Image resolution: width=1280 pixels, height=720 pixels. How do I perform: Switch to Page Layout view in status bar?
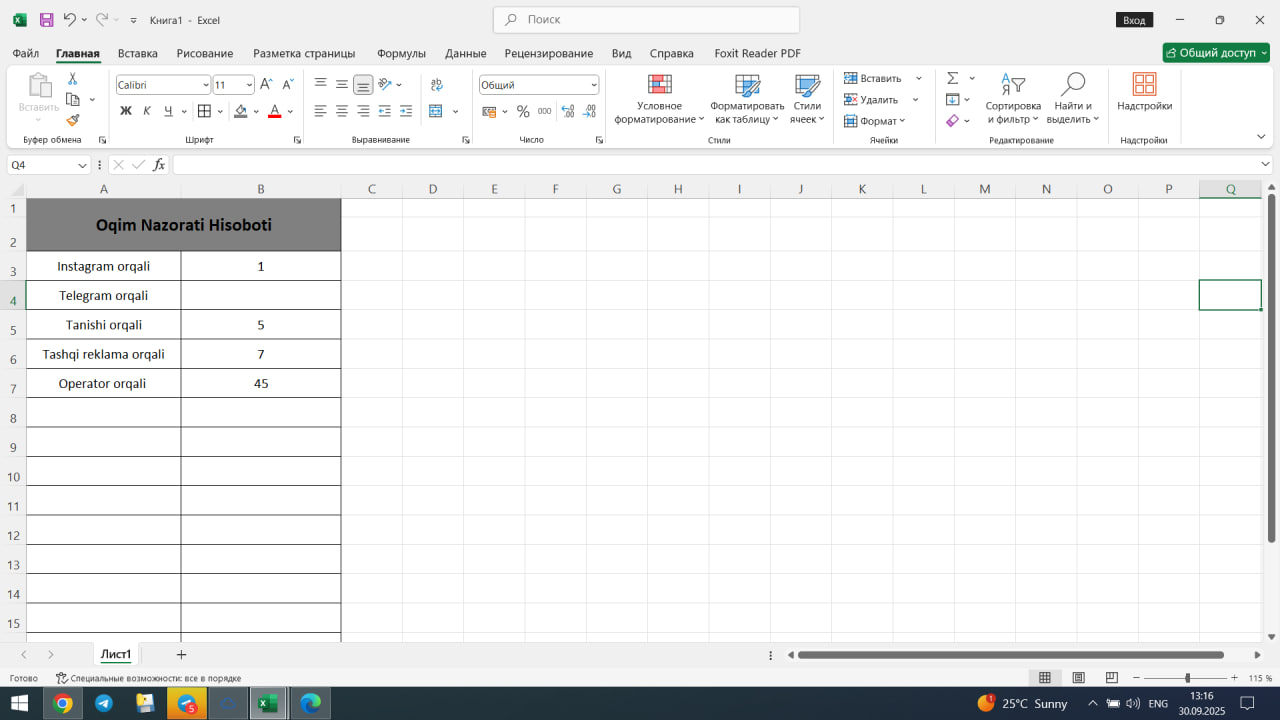pos(1078,678)
